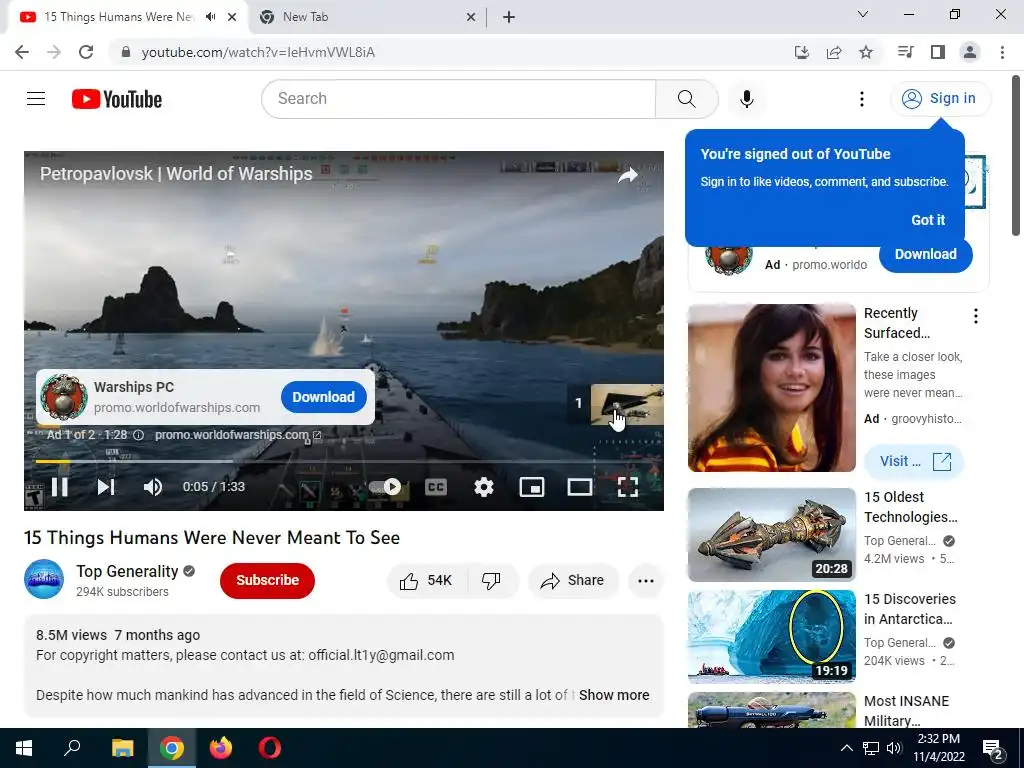The height and width of the screenshot is (768, 1024).
Task: Click the Sign in button
Action: tap(940, 99)
